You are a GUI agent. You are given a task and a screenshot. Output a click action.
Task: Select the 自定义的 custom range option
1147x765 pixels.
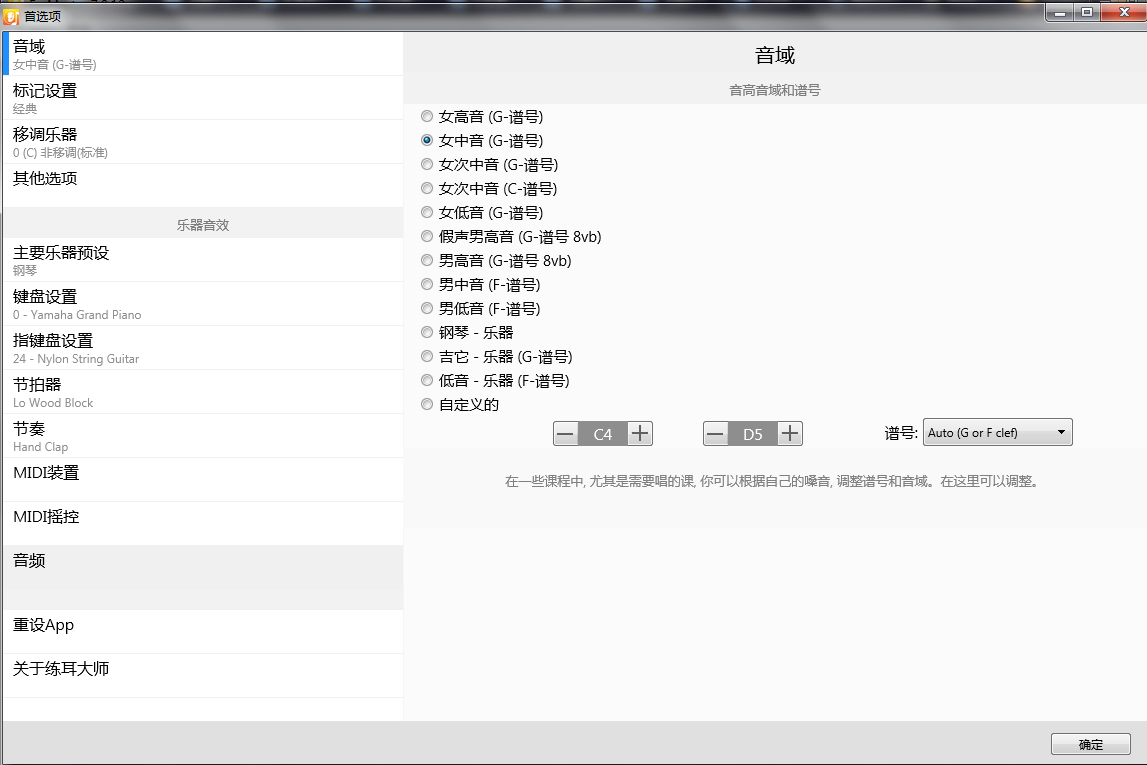427,405
